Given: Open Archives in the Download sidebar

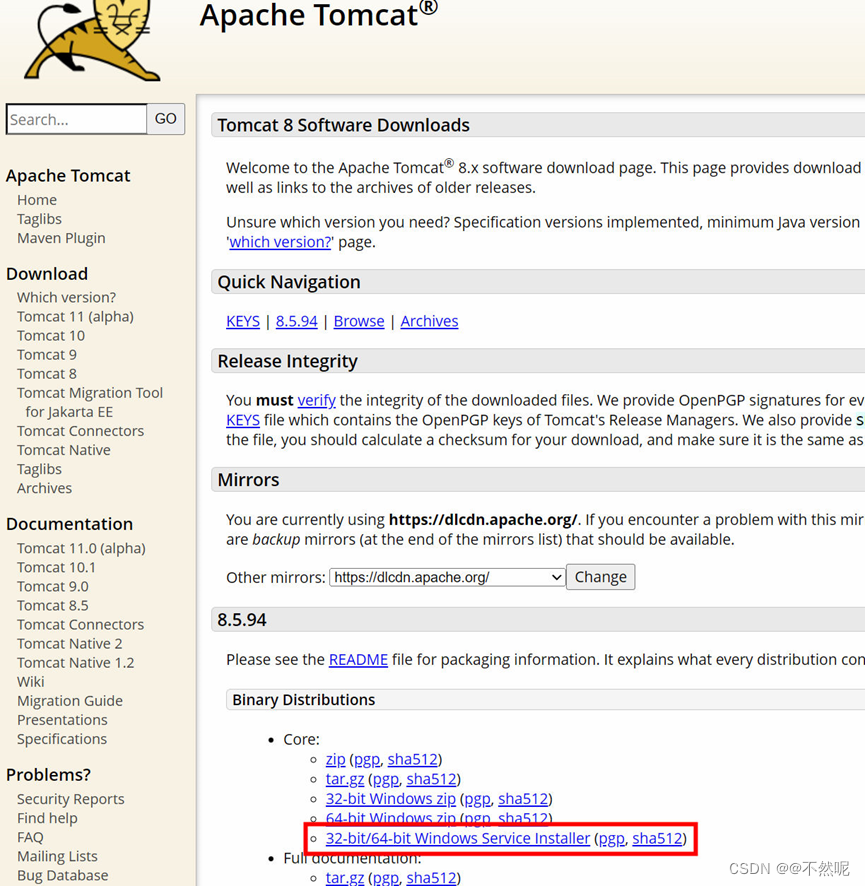Looking at the screenshot, I should click(x=45, y=488).
